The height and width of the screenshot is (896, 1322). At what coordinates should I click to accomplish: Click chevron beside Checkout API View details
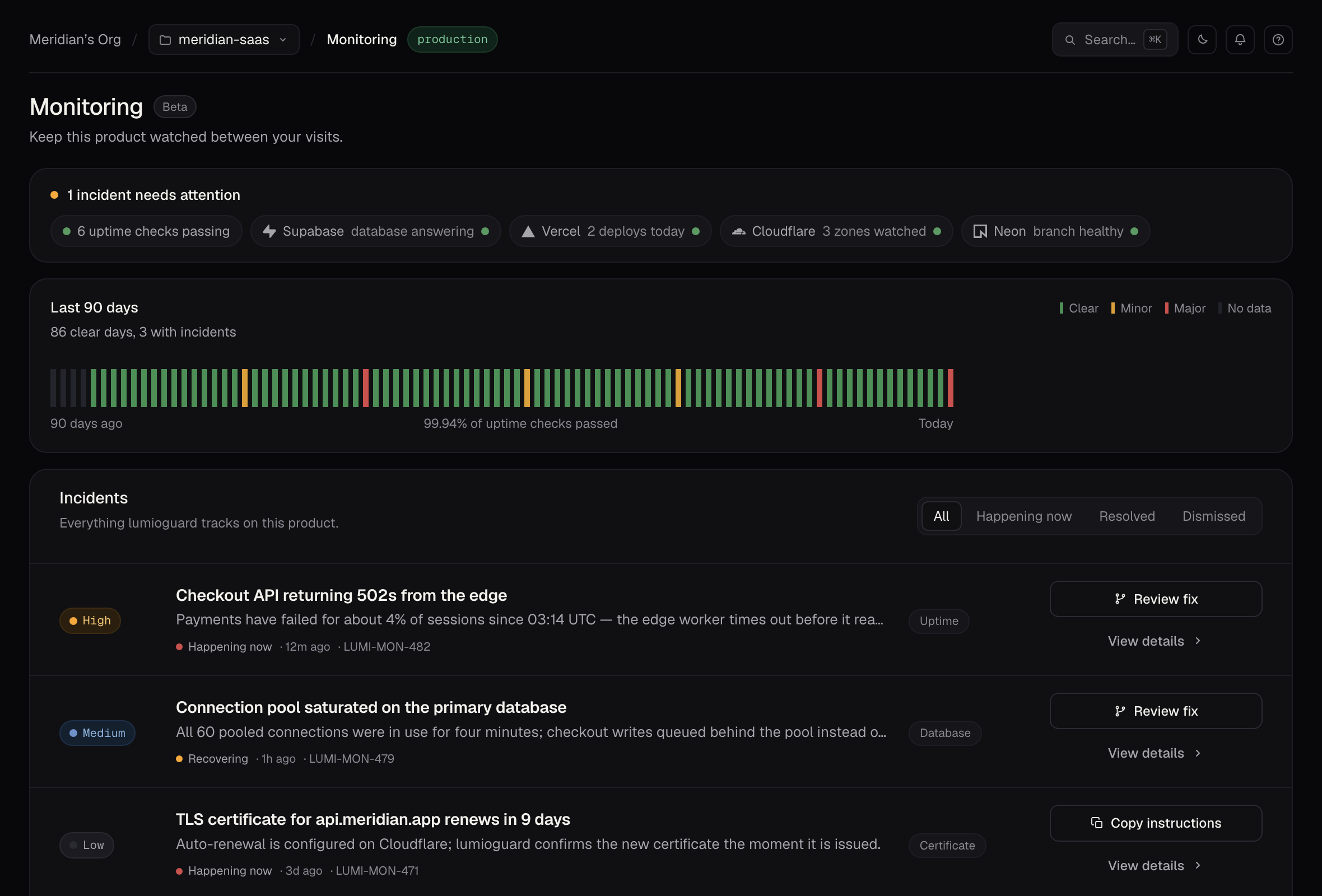coord(1198,641)
